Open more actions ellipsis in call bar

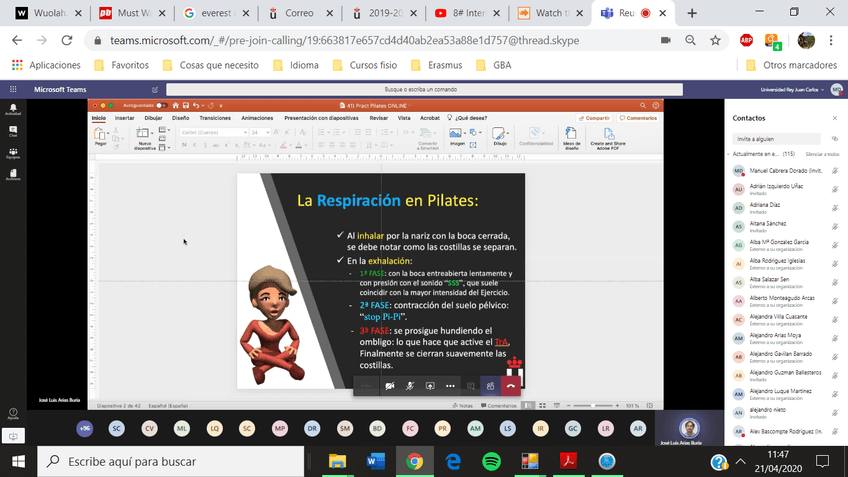[450, 386]
